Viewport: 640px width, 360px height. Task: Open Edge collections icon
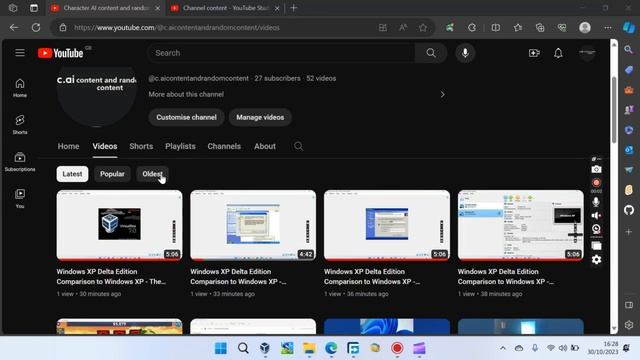(540, 27)
